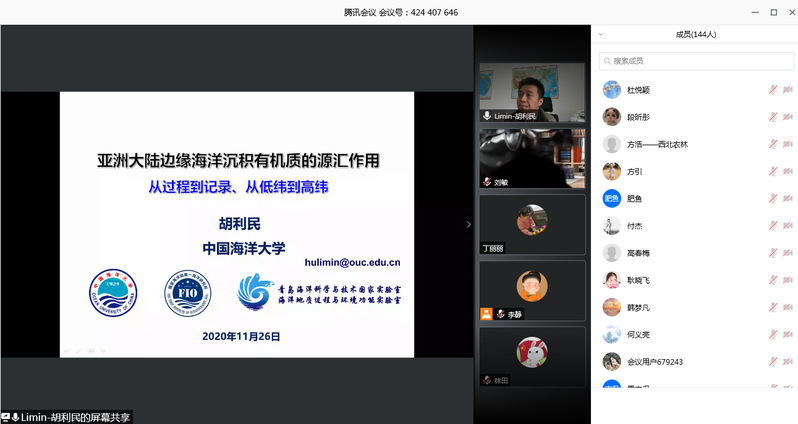The height and width of the screenshot is (424, 798).
Task: Click the hulimin@ouc.edu.cn email link
Action: point(352,263)
